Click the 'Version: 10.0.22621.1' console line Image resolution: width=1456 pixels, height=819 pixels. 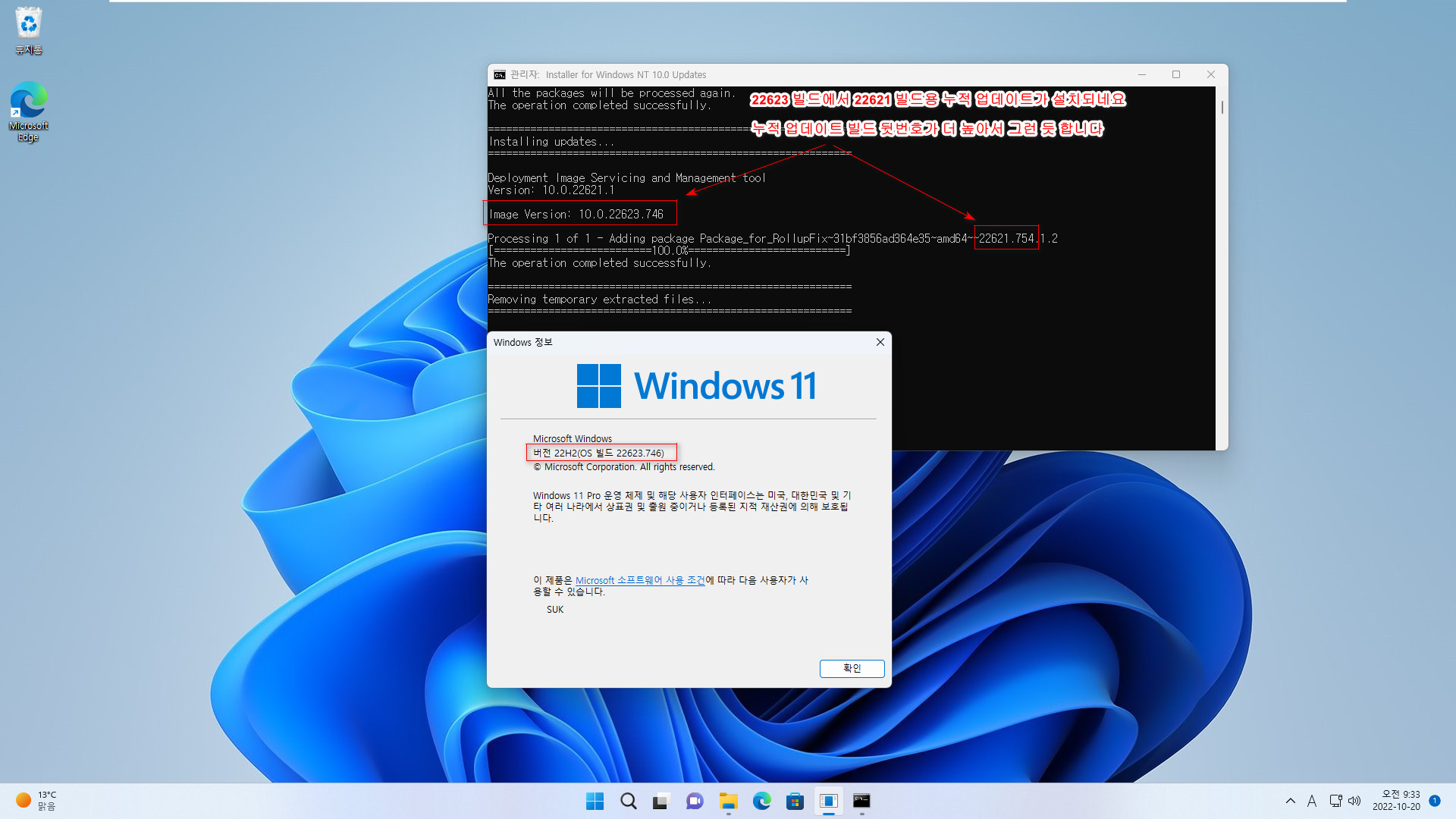click(551, 190)
